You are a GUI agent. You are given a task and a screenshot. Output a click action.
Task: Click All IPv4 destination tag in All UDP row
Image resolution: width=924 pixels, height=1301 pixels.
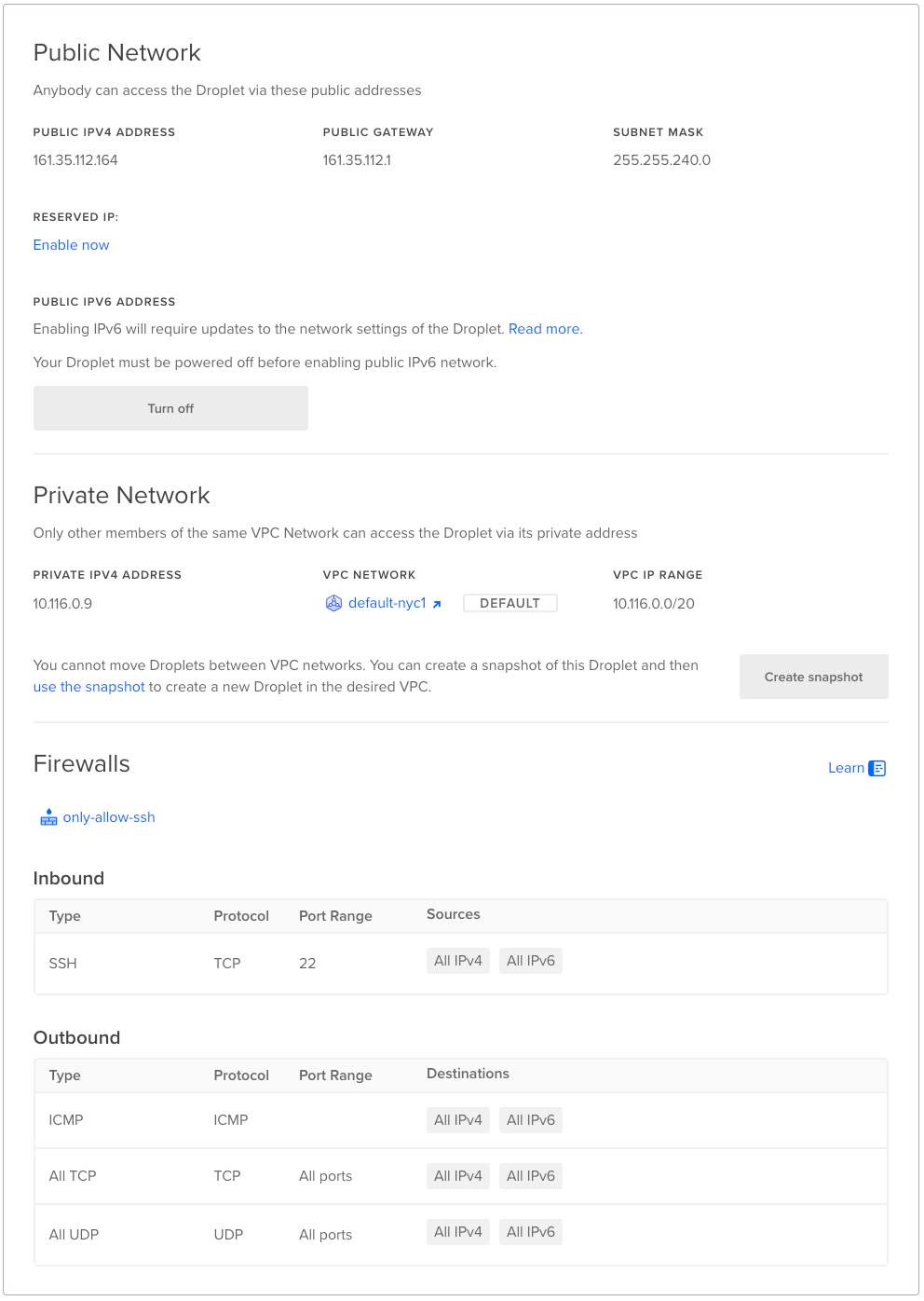[458, 1232]
